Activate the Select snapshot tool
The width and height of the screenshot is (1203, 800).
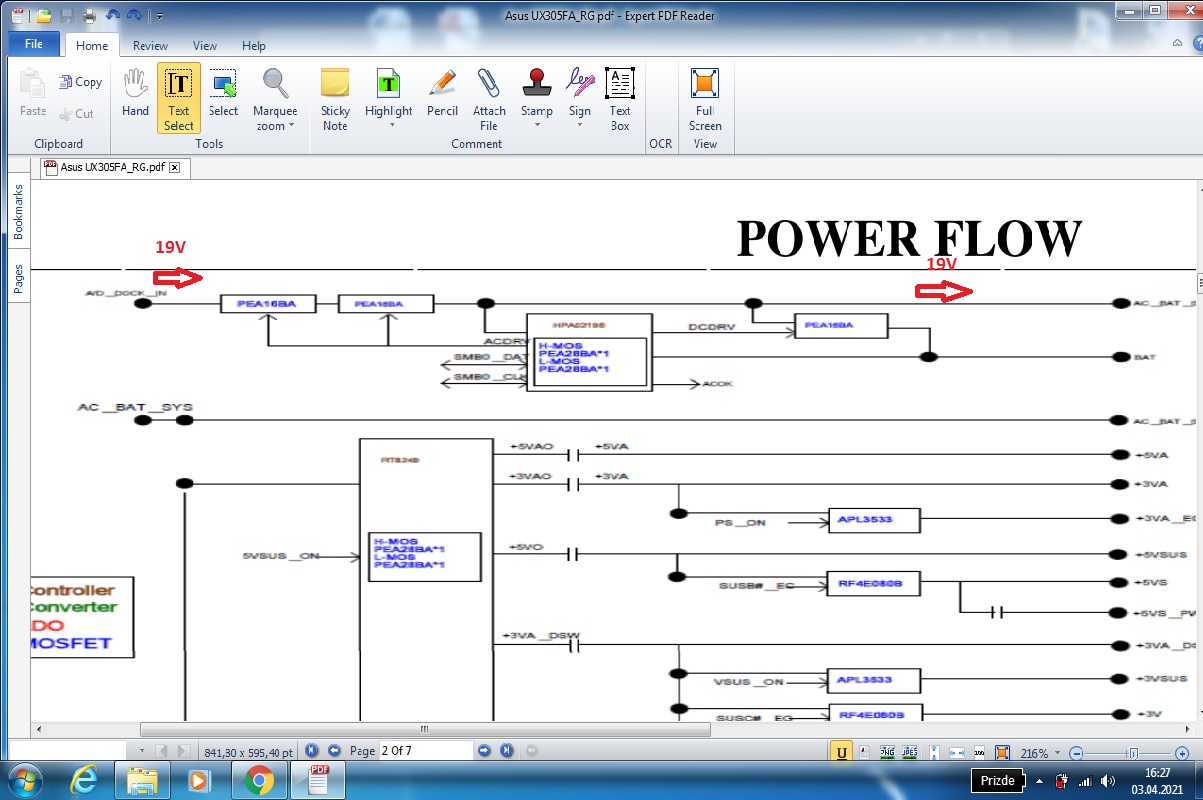223,98
